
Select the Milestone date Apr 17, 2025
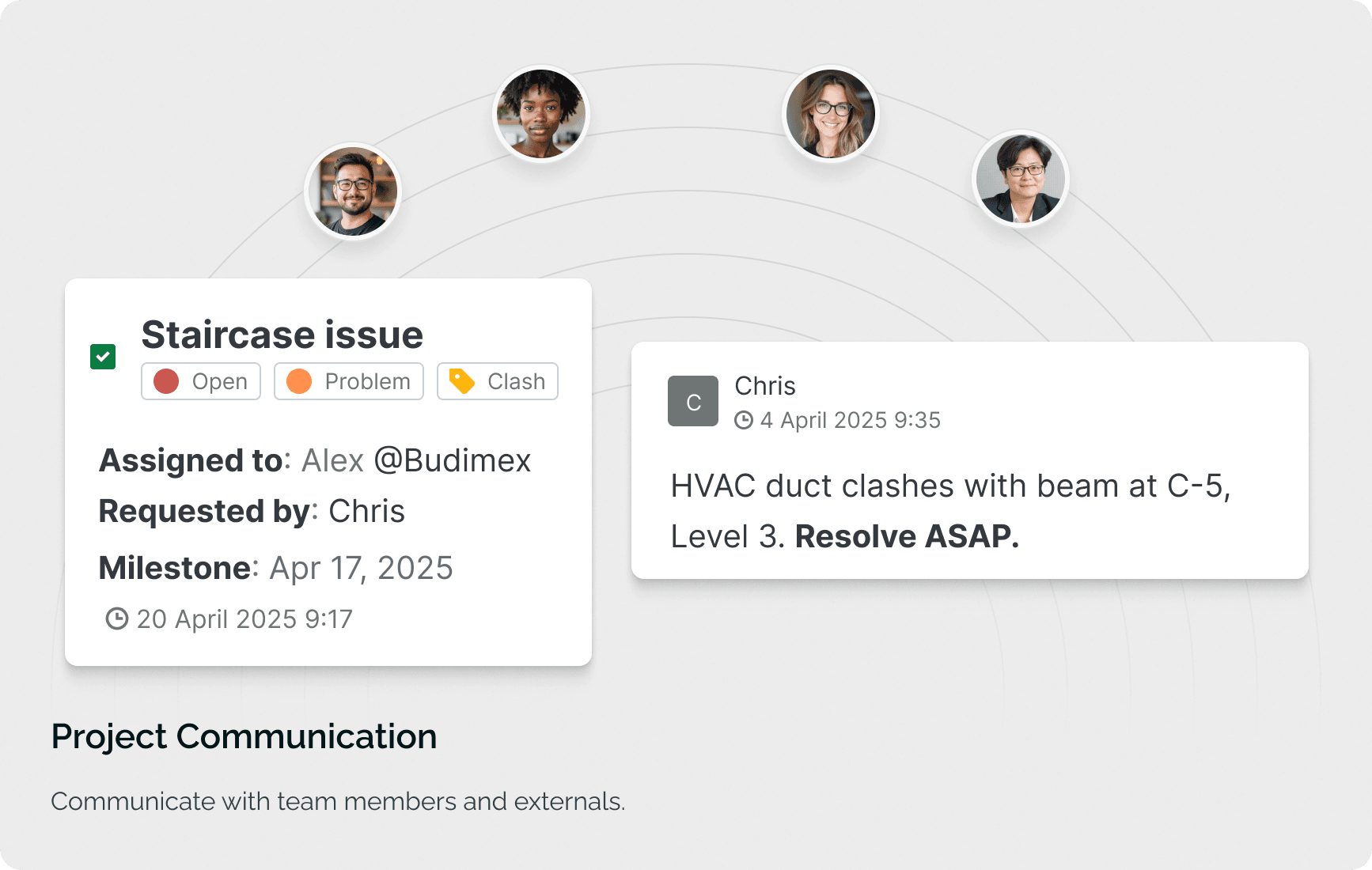click(361, 568)
